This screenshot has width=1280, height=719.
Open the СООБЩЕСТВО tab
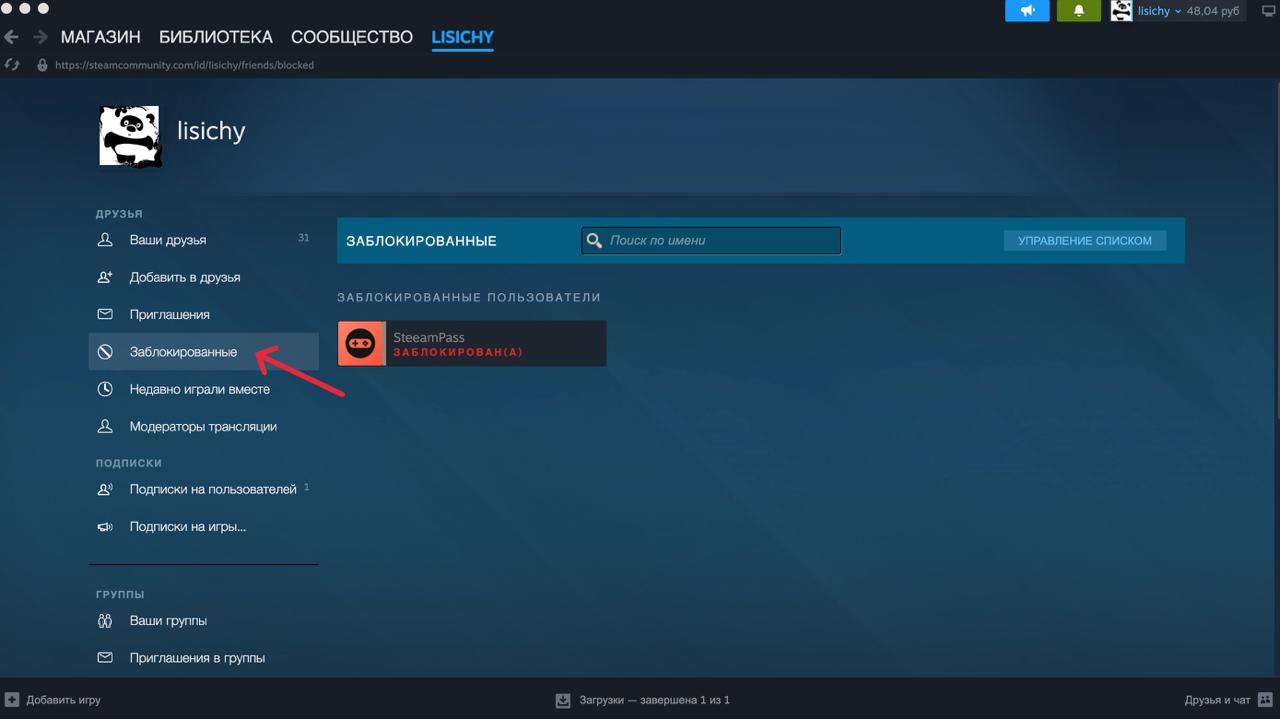pyautogui.click(x=352, y=37)
